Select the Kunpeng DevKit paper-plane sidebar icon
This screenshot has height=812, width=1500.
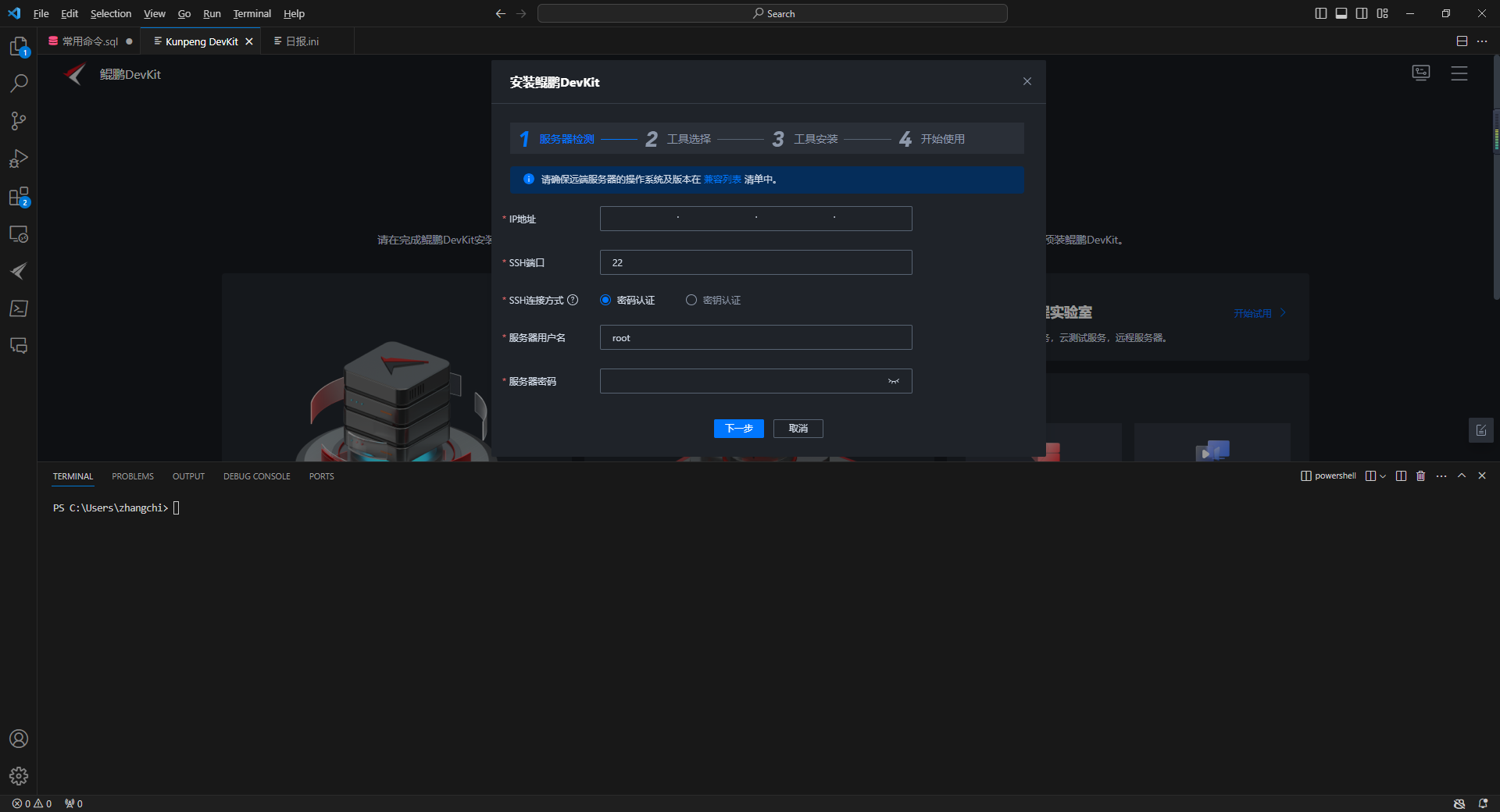click(19, 271)
